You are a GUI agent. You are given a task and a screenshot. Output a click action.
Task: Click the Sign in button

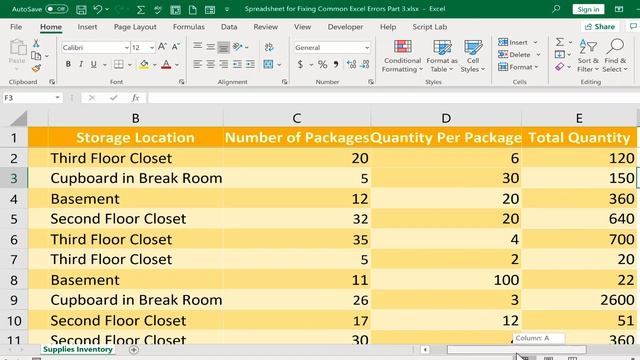pos(588,9)
